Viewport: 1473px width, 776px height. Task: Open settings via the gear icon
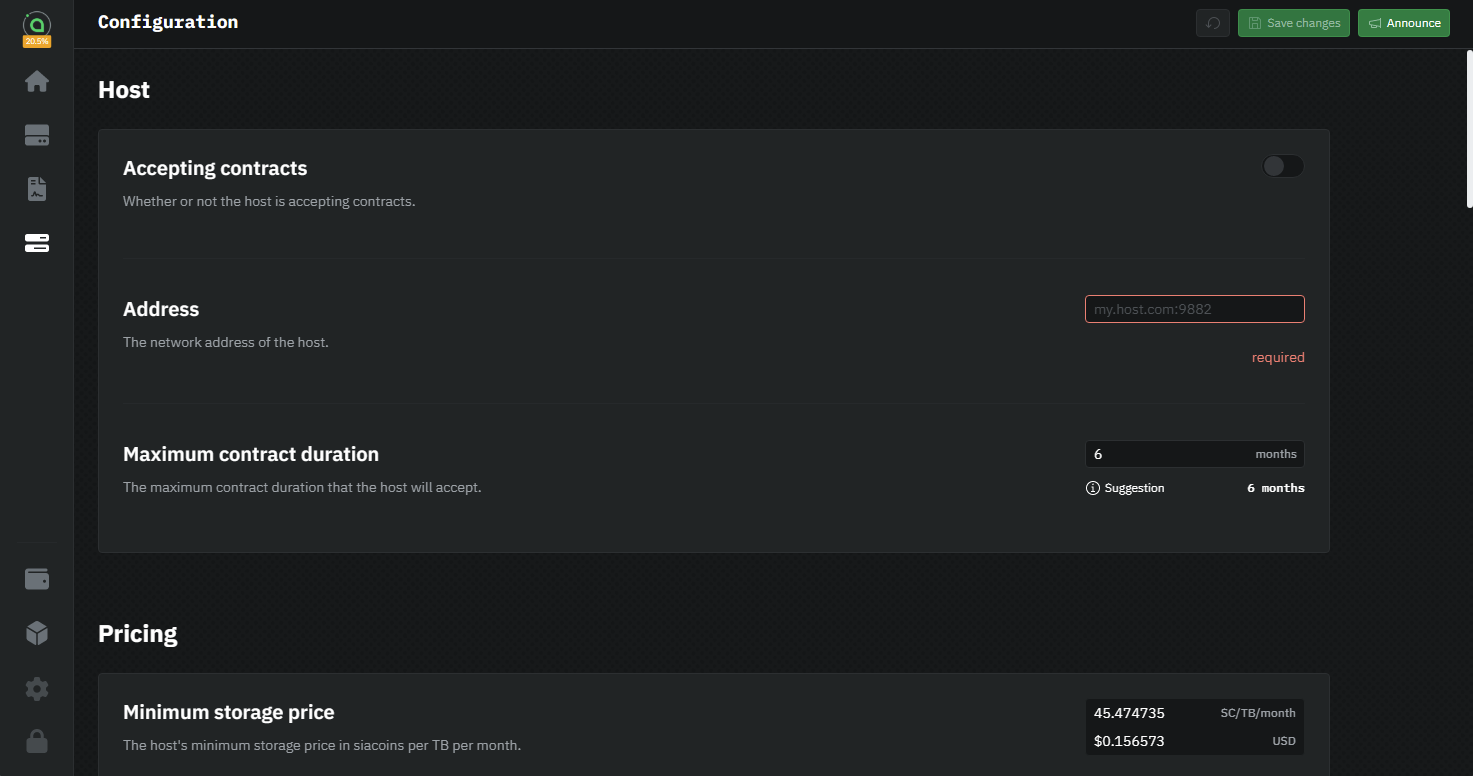click(x=37, y=688)
